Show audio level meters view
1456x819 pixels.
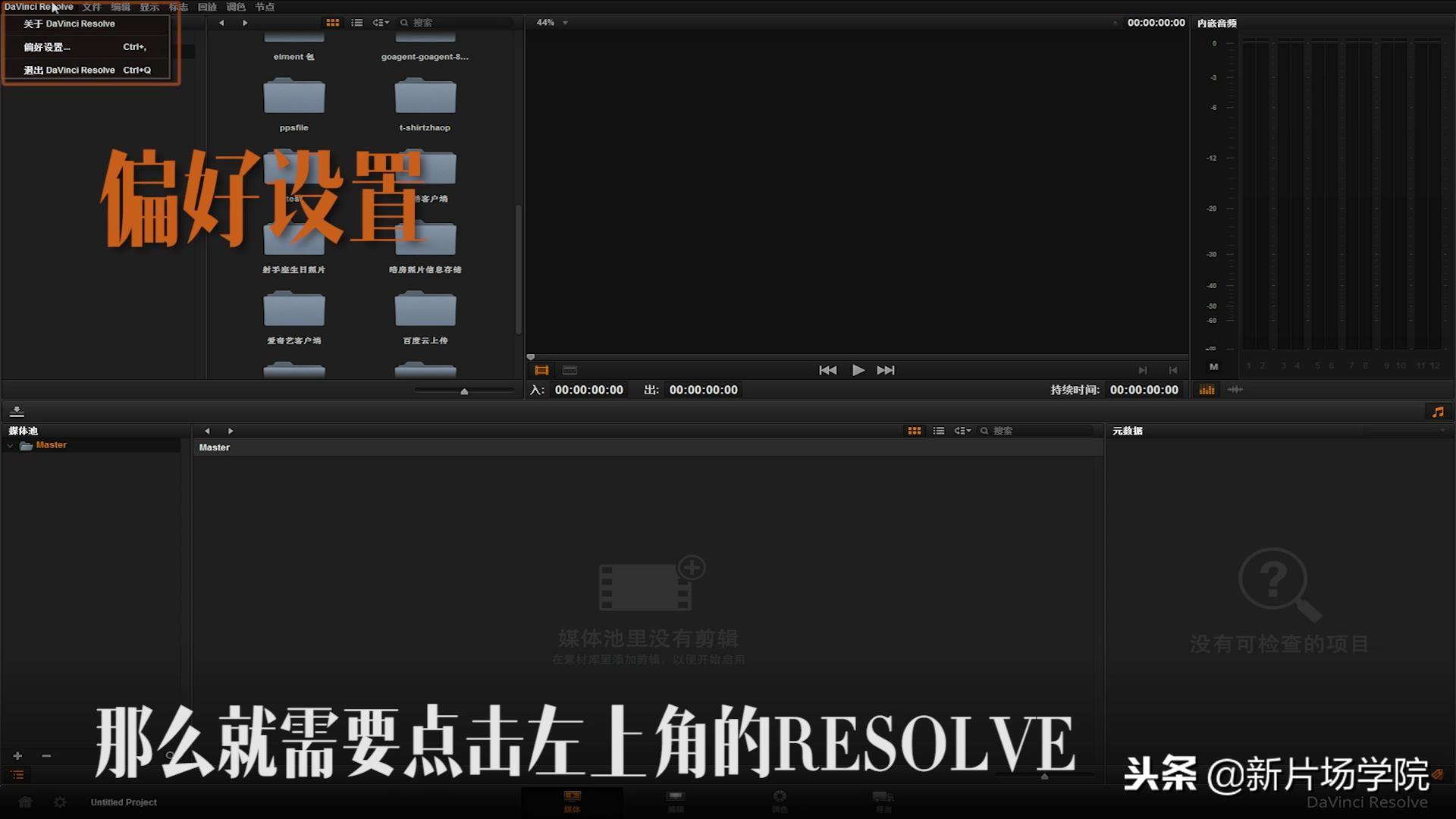1207,390
